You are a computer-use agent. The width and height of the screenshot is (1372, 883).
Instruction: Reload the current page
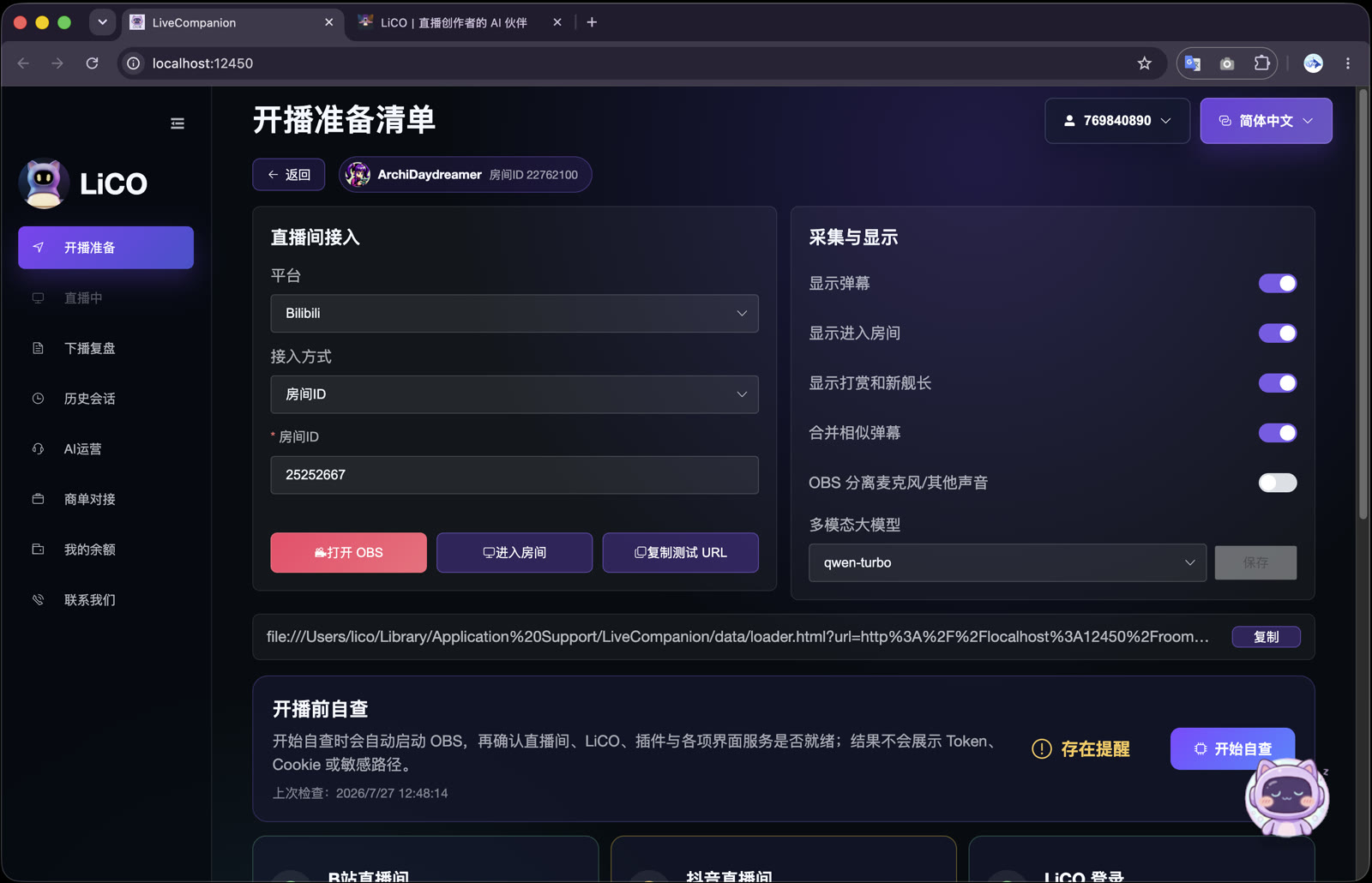(x=93, y=63)
